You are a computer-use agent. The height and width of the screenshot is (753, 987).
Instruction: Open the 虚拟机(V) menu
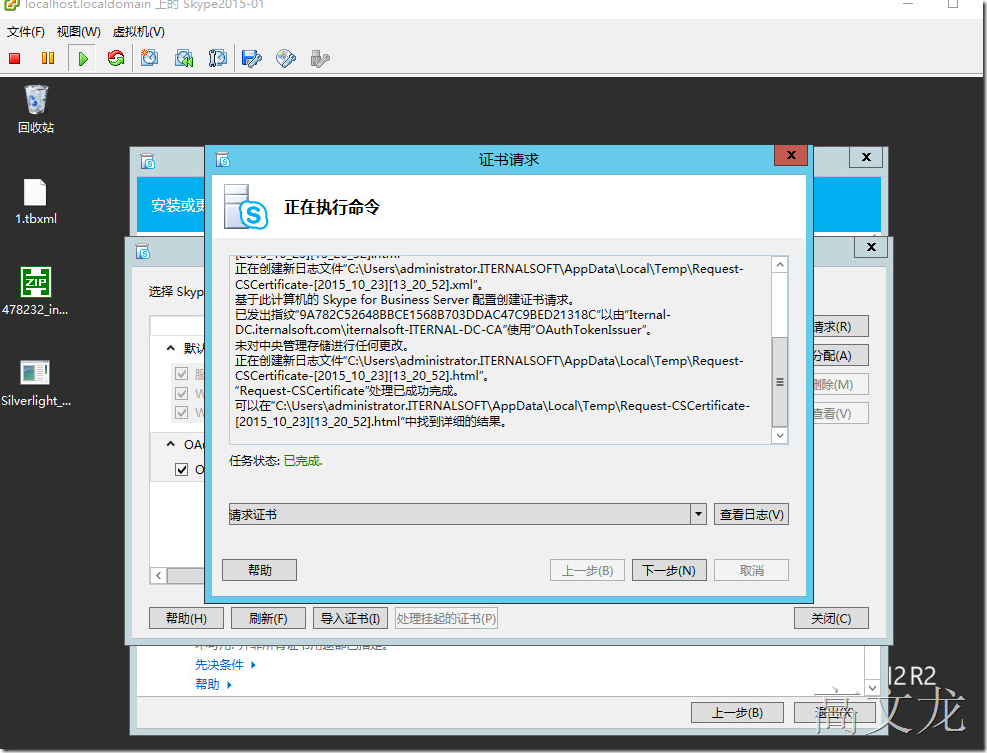tap(138, 31)
